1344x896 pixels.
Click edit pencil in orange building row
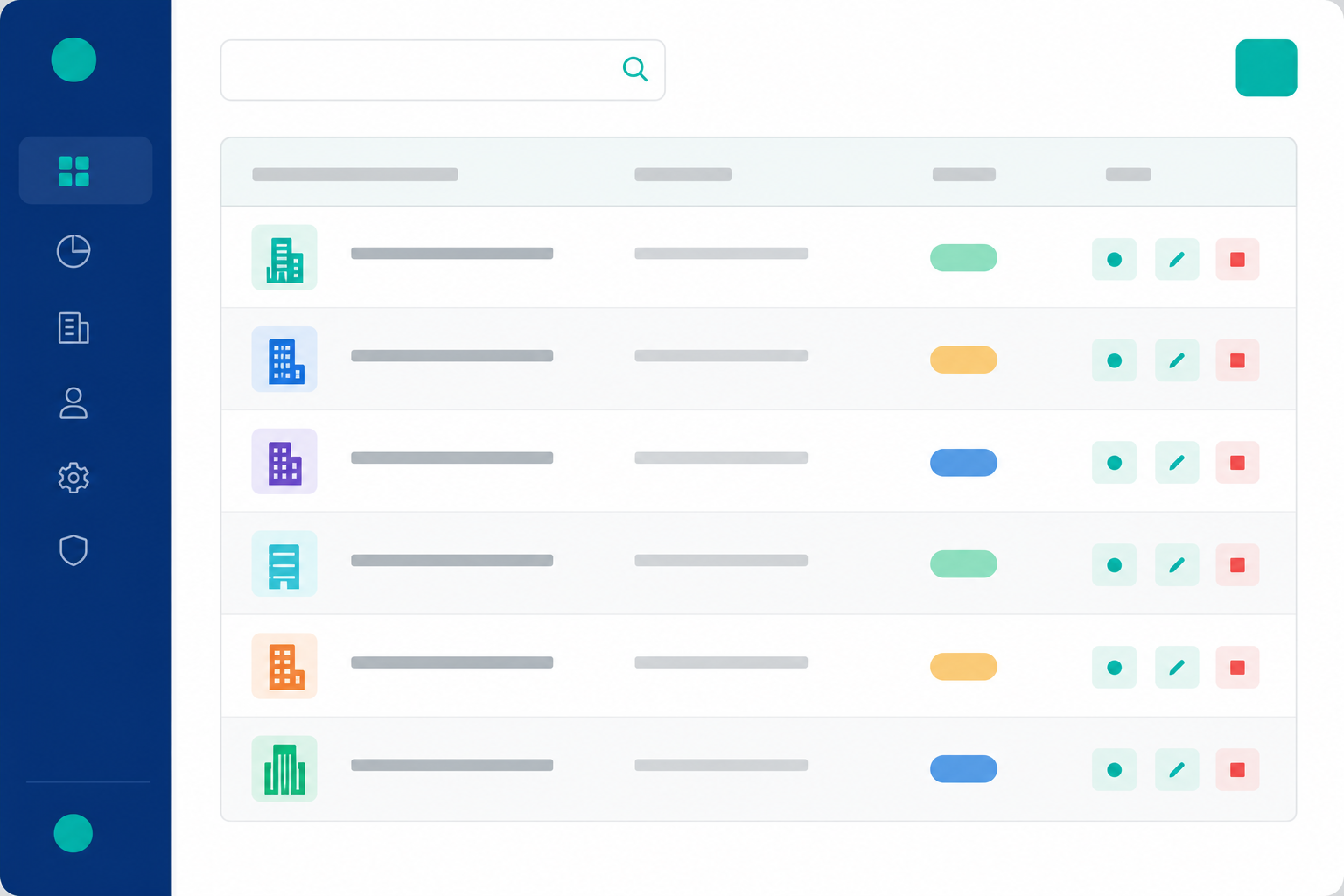click(1177, 668)
